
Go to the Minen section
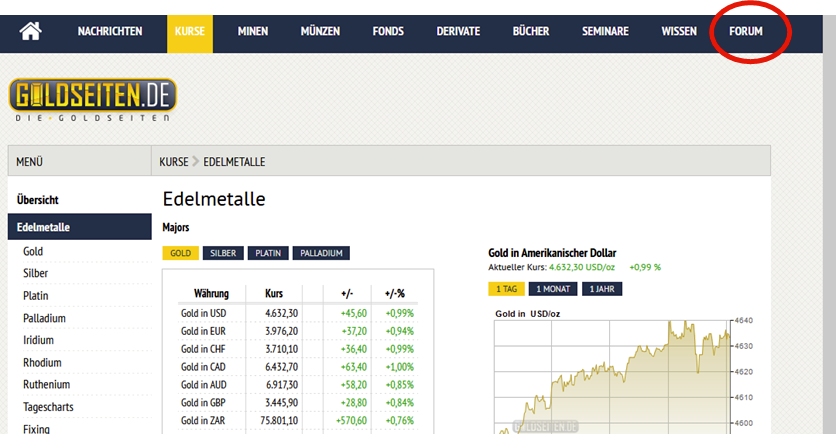pos(253,31)
